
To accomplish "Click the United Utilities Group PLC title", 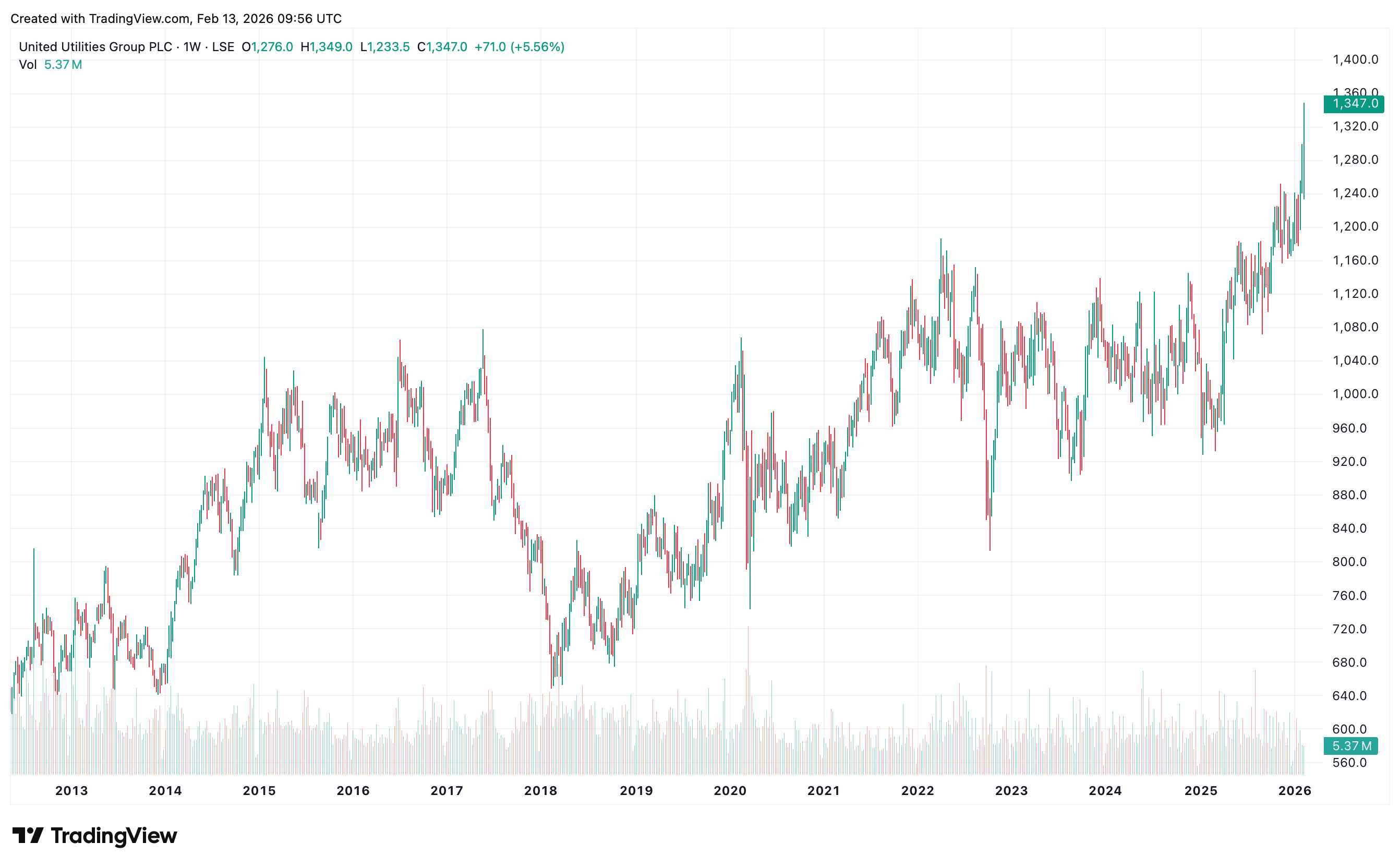I will coord(95,47).
